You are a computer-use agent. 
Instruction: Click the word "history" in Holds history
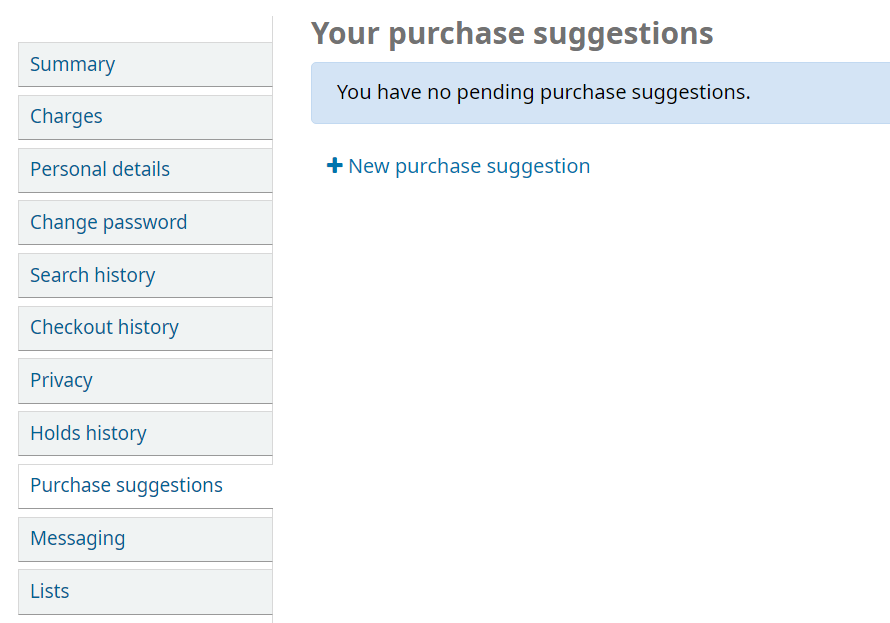pos(115,433)
